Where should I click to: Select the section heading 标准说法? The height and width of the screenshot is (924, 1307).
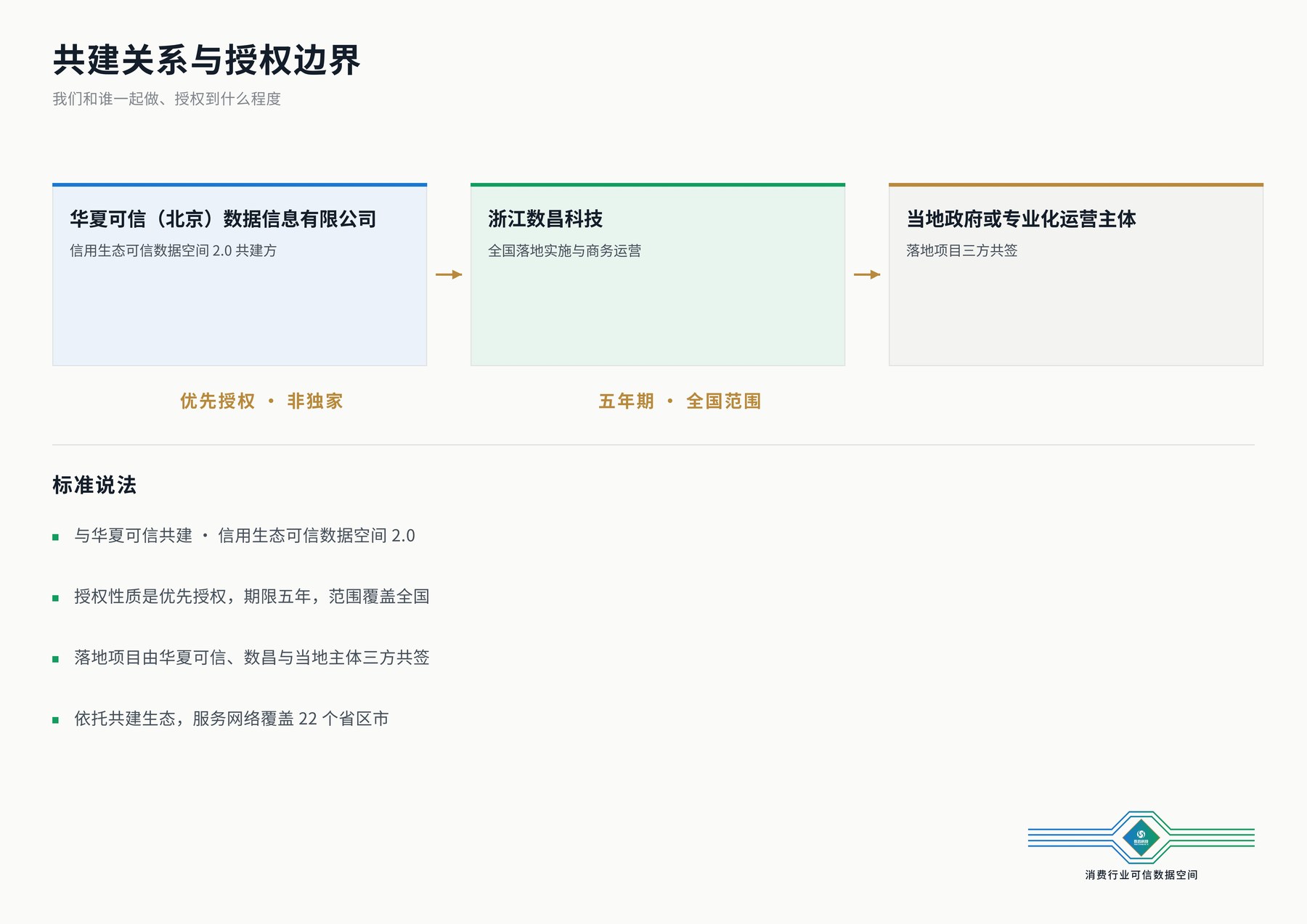(x=94, y=485)
